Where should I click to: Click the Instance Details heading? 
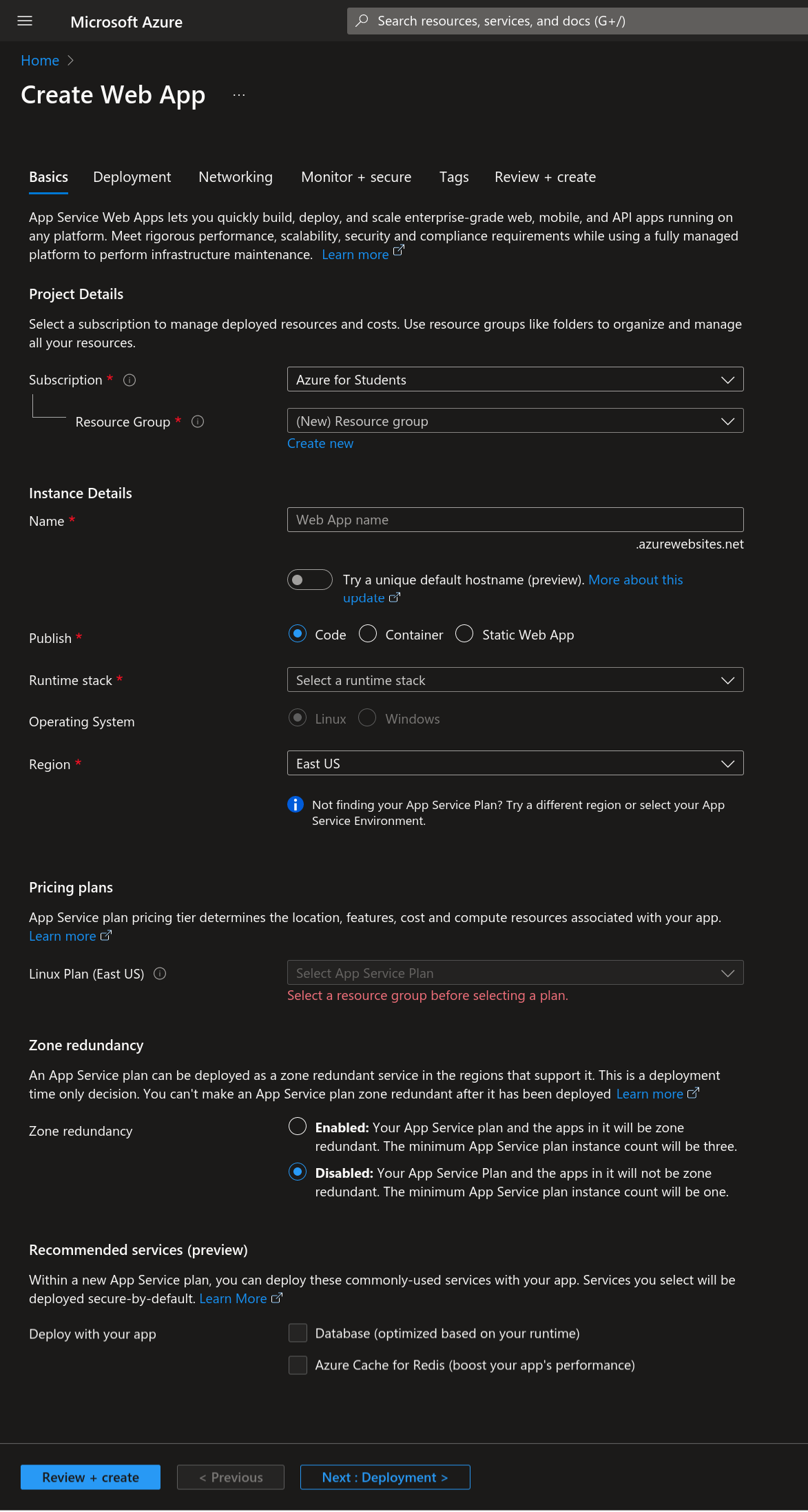(81, 493)
